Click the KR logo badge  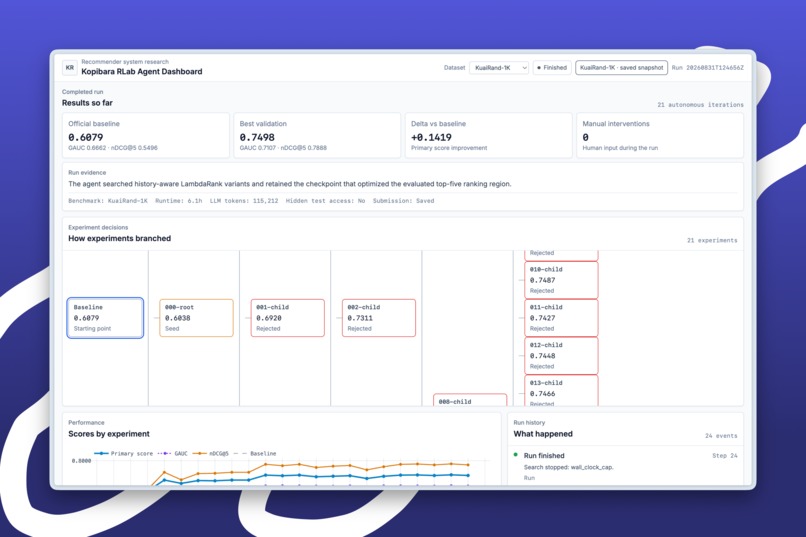69,67
